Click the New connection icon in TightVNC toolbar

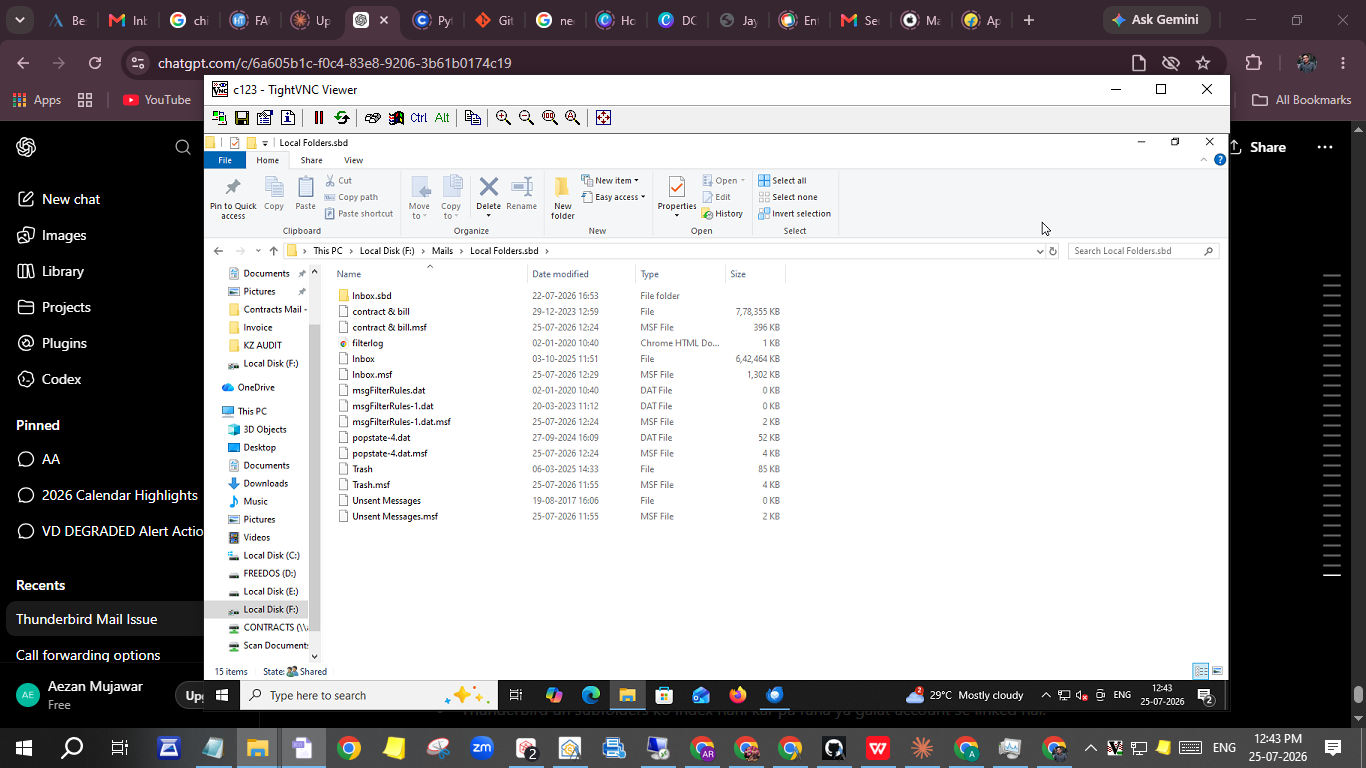point(219,118)
